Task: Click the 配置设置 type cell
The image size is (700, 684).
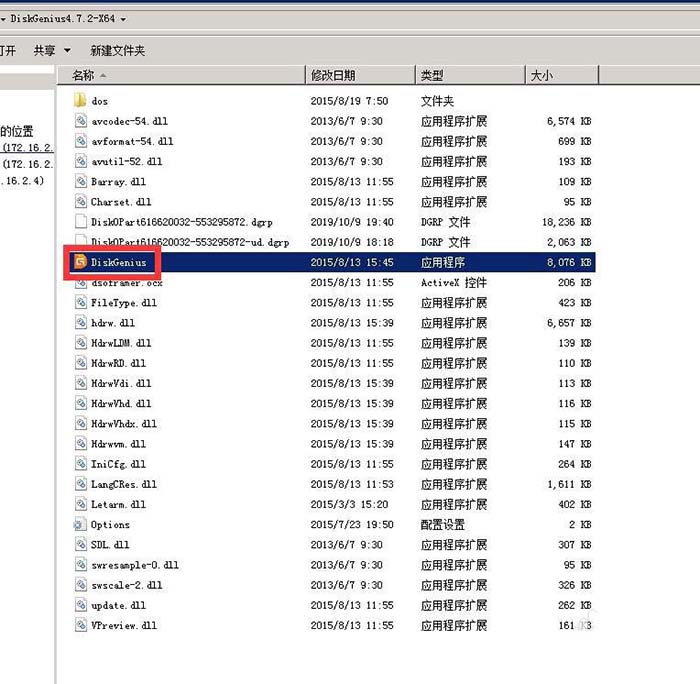Action: [x=443, y=525]
